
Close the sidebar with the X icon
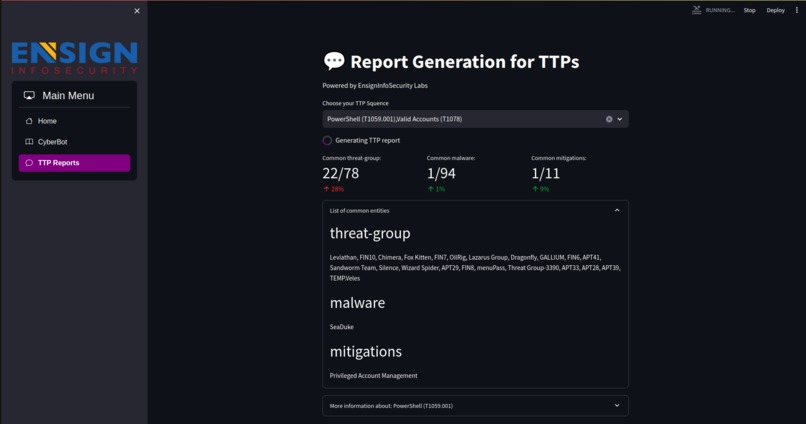pyautogui.click(x=137, y=11)
